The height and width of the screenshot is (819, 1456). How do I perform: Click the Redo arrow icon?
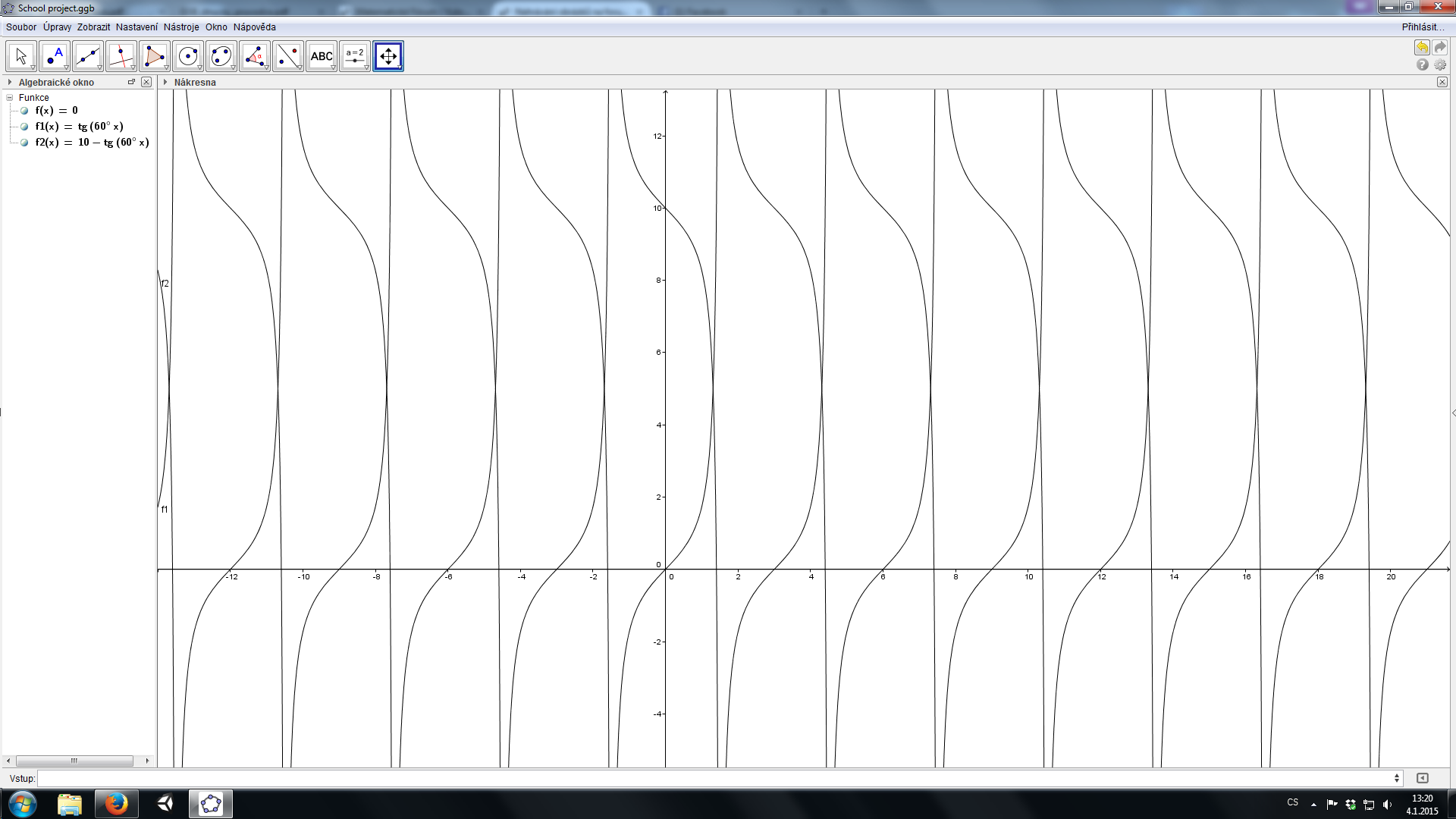click(1440, 48)
